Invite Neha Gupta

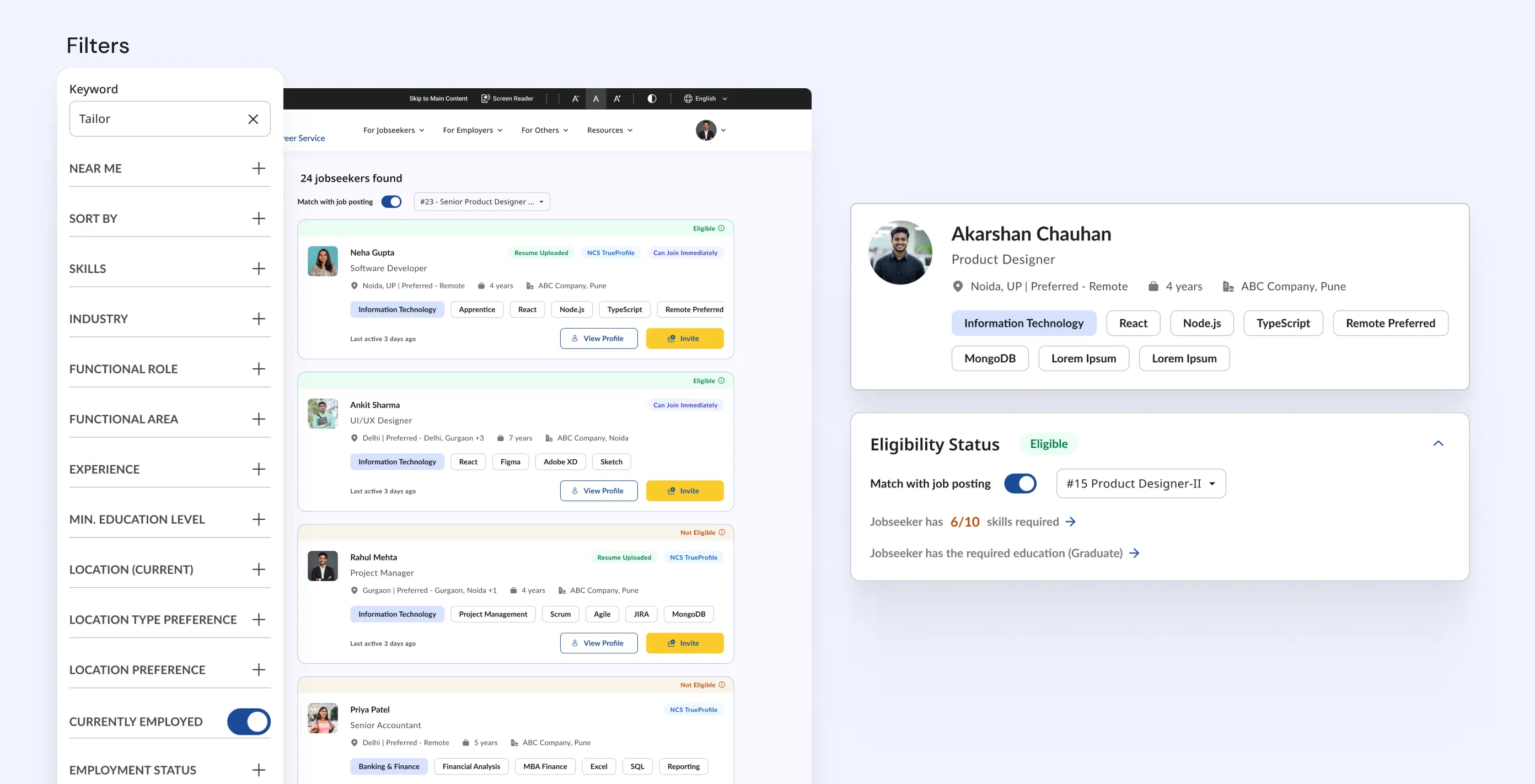pos(684,339)
